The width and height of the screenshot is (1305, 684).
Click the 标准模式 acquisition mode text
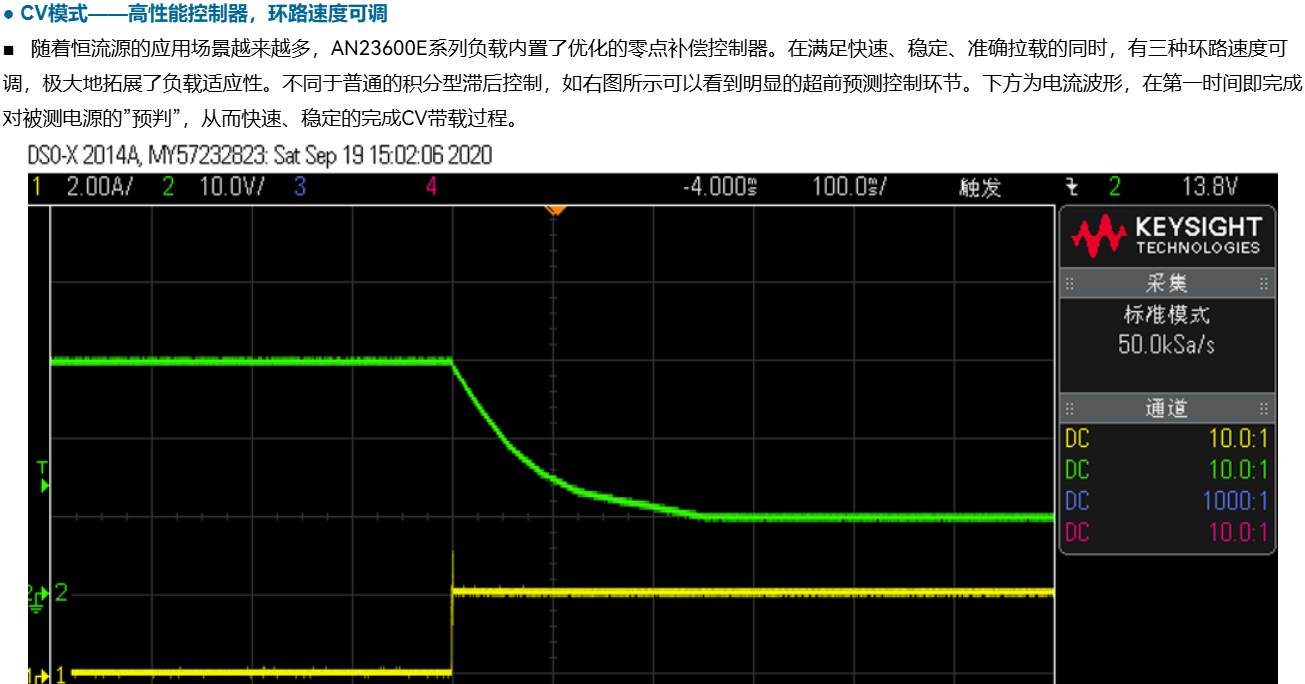pos(1166,314)
